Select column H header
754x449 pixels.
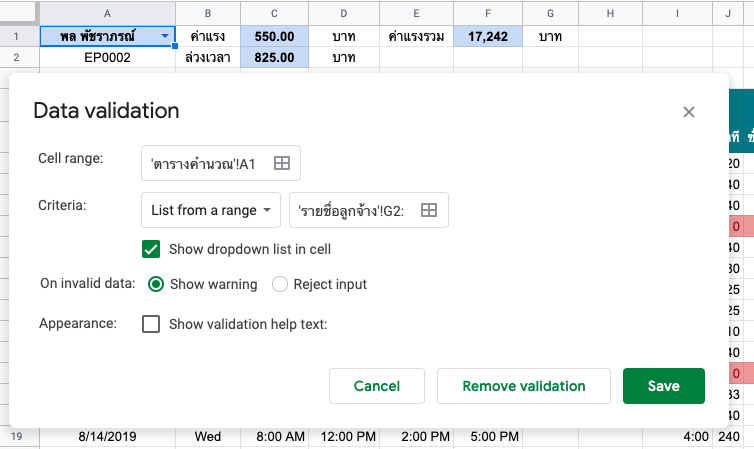pyautogui.click(x=610, y=13)
